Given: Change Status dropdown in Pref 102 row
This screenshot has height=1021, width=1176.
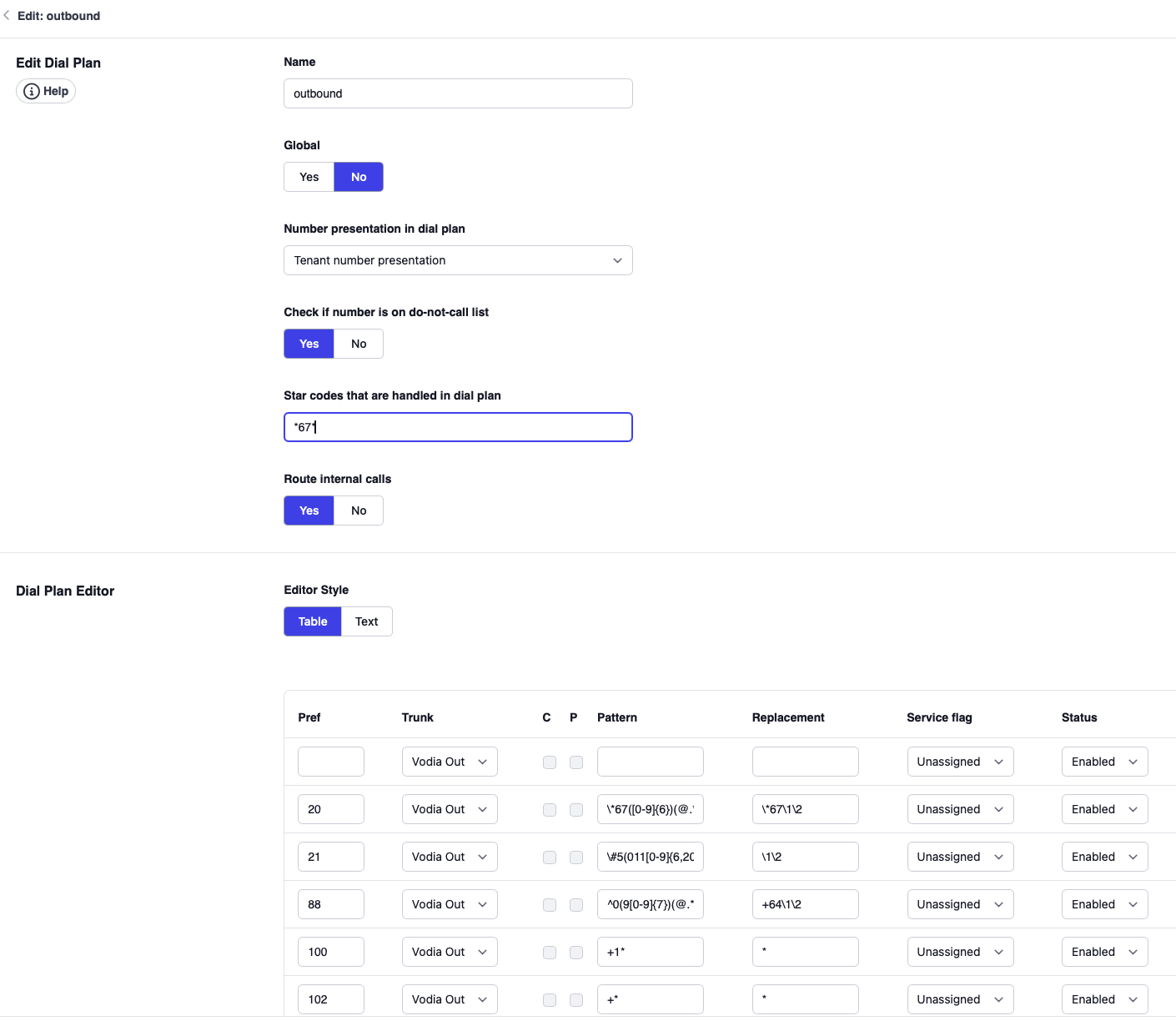Looking at the screenshot, I should click(x=1104, y=999).
